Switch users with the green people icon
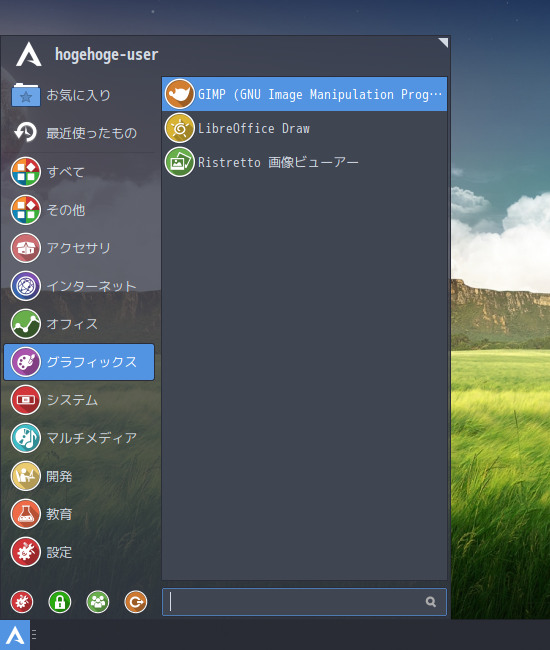This screenshot has height=650, width=550. pyautogui.click(x=98, y=601)
